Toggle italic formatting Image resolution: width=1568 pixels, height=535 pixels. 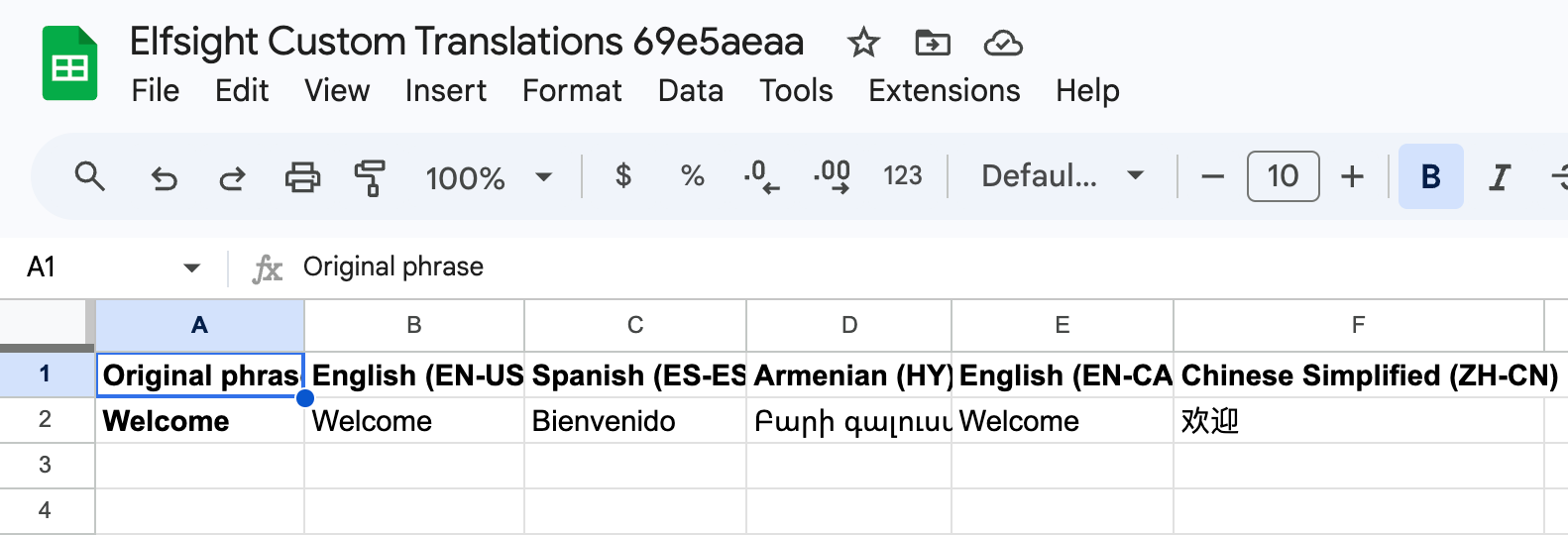click(1500, 176)
